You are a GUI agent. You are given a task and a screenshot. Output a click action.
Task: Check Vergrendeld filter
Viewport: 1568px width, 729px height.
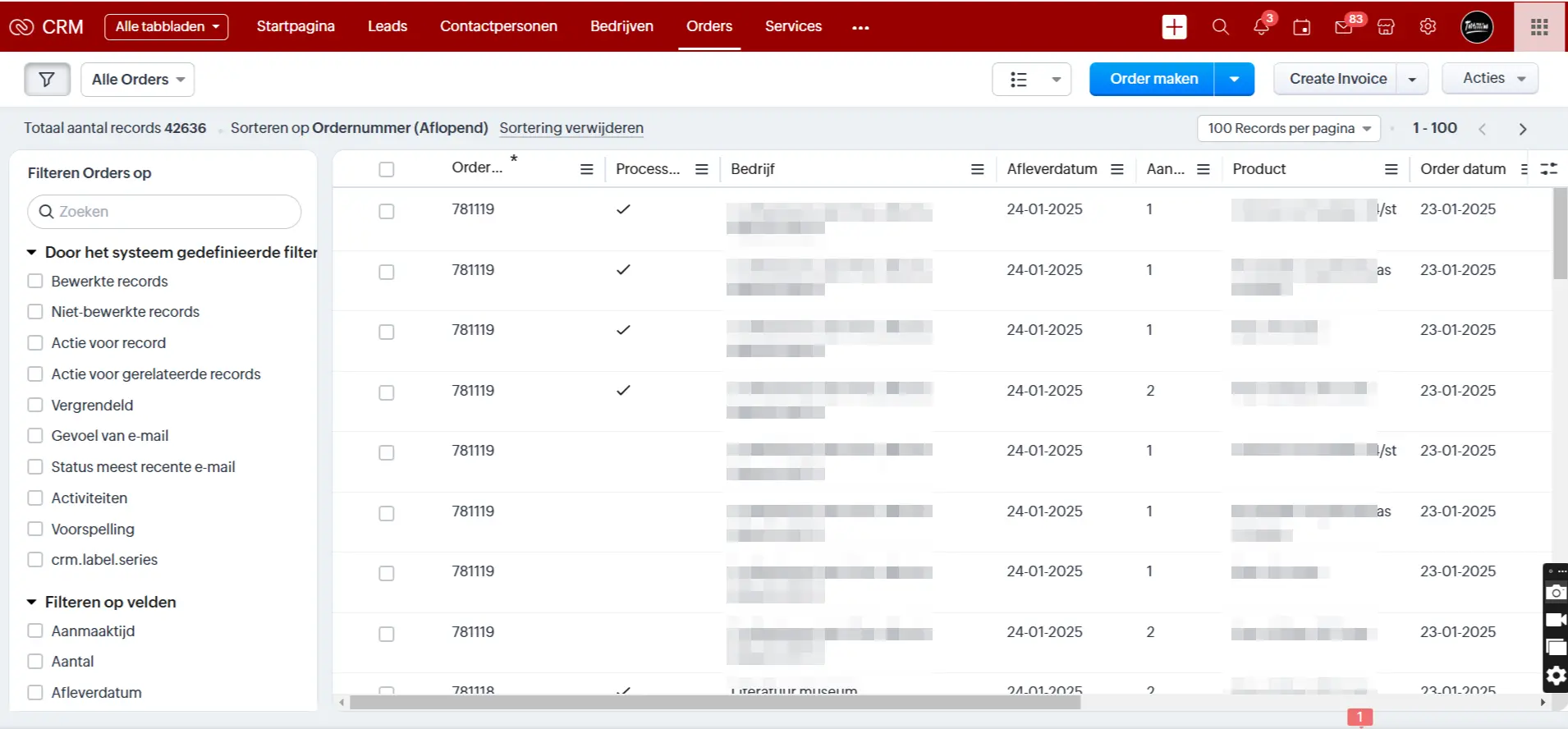pos(35,405)
